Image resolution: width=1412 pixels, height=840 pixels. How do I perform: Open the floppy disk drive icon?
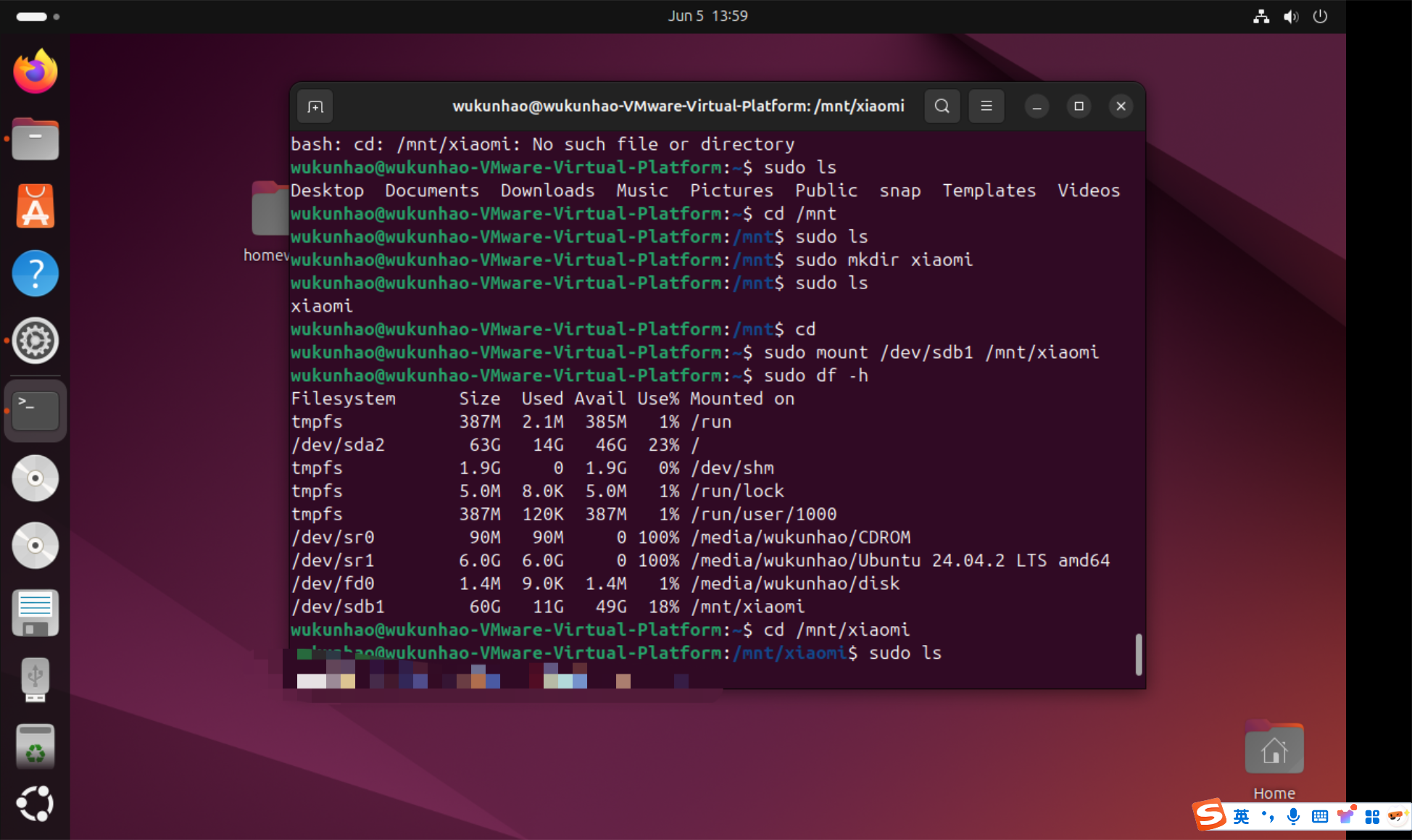click(35, 612)
